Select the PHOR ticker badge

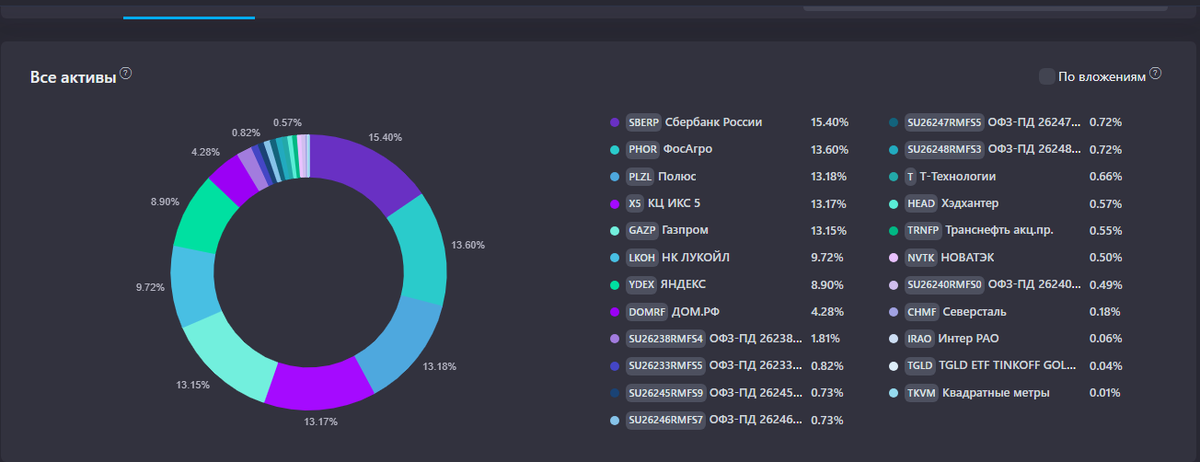[x=642, y=149]
